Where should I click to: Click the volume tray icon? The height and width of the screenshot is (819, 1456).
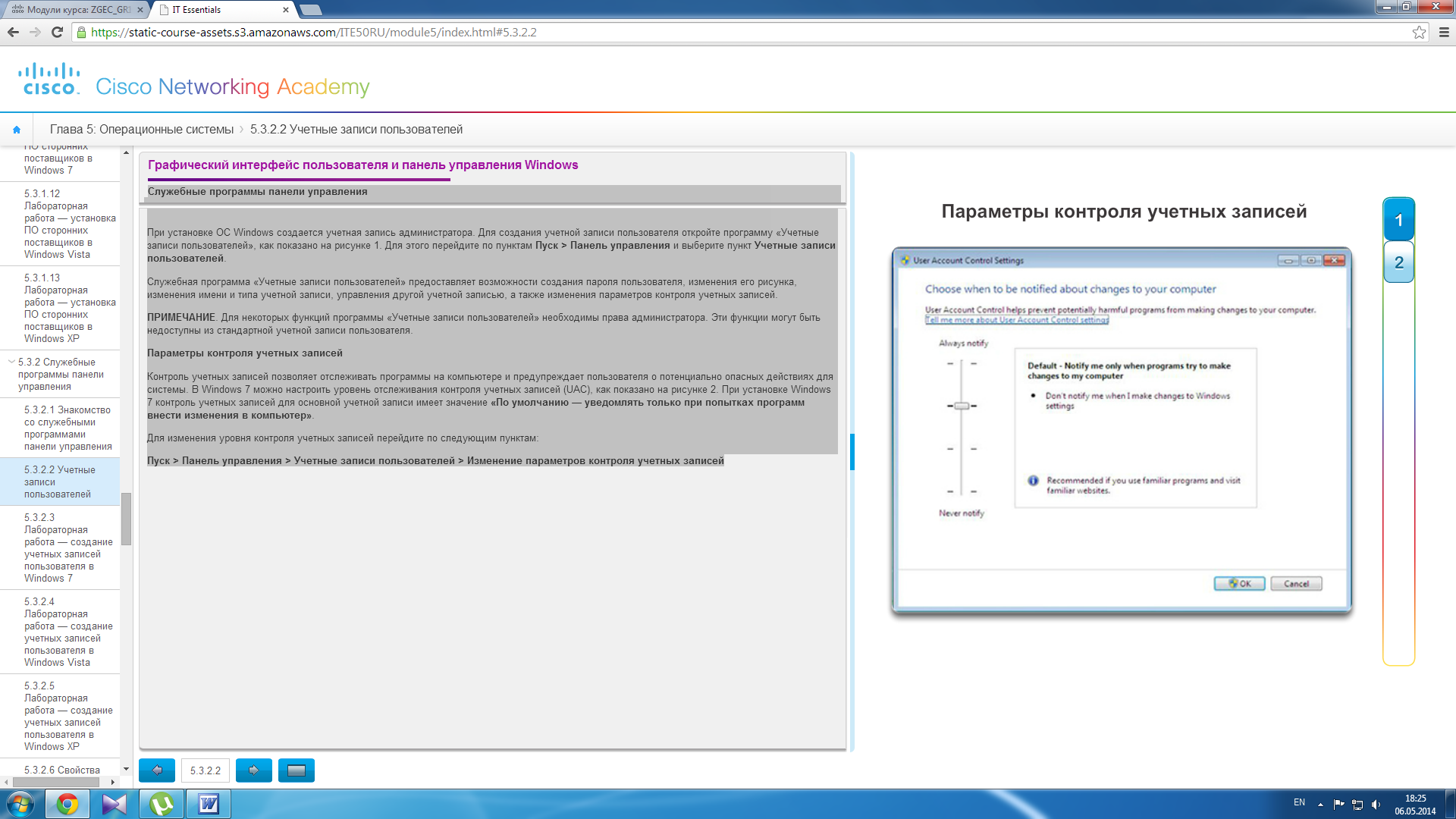tap(1376, 805)
